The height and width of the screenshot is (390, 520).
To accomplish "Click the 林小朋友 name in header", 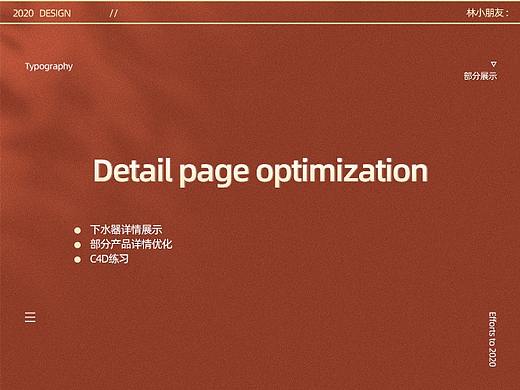I will point(488,13).
